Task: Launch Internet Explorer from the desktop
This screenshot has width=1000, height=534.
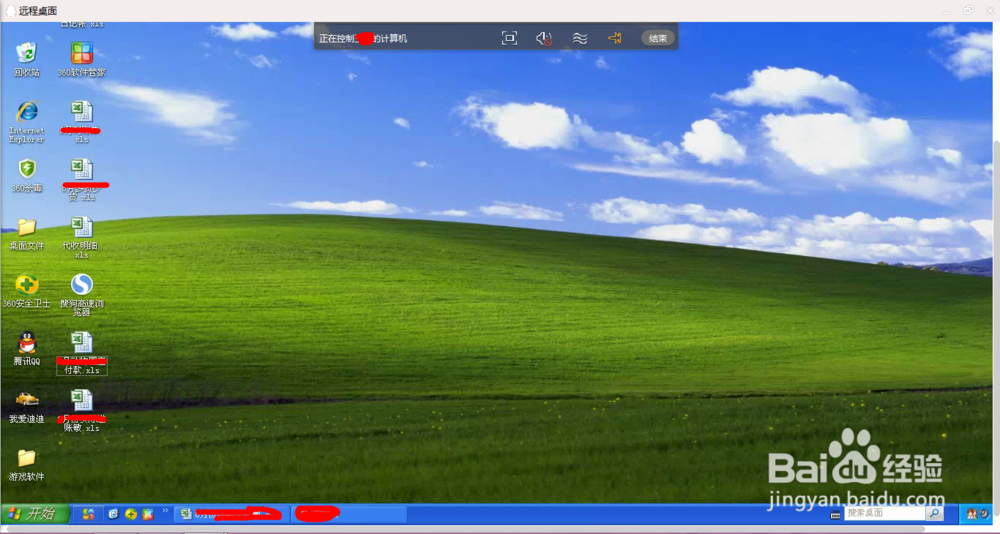Action: [x=27, y=121]
